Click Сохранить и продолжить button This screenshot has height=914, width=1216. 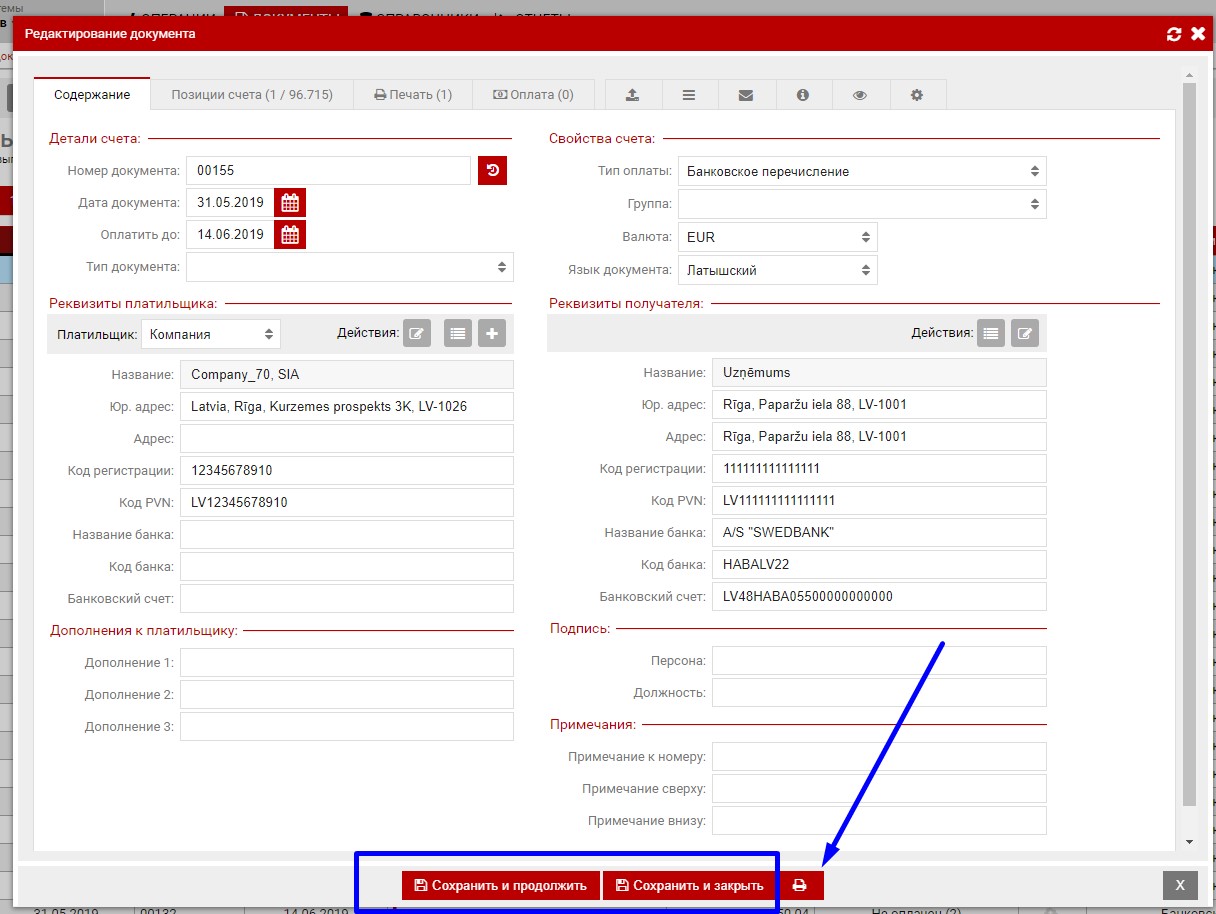[500, 885]
